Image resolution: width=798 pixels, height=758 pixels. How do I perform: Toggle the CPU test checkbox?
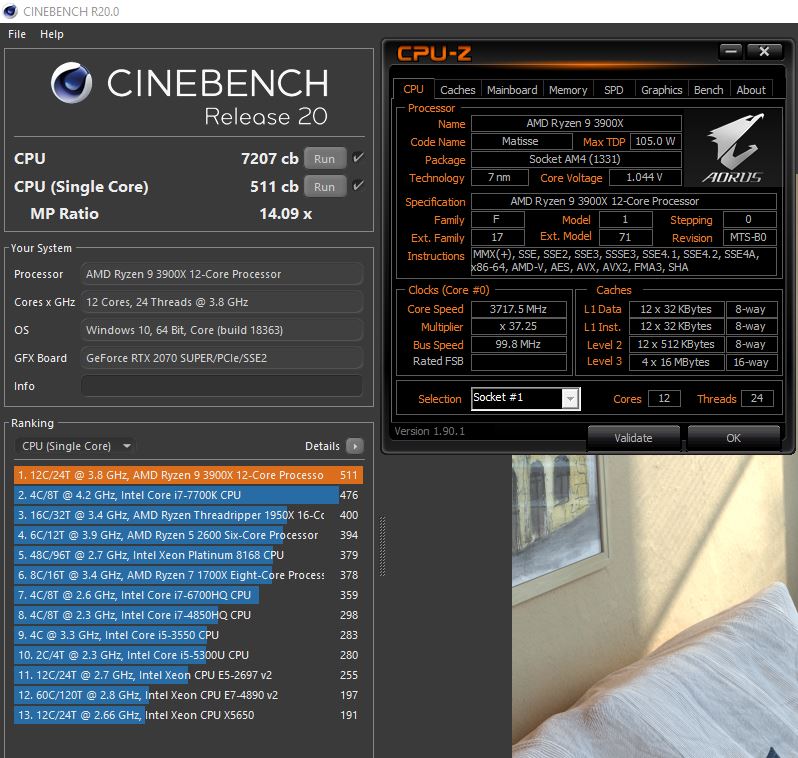click(358, 158)
